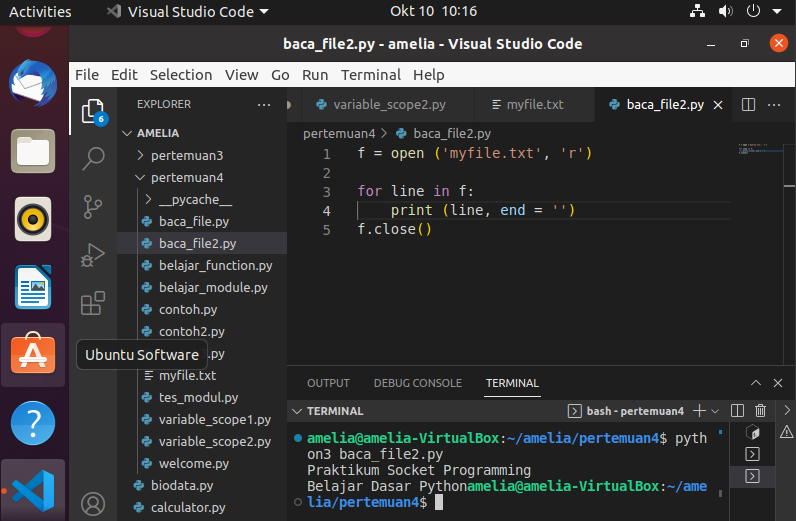Open Help from the dock
Viewport: 796px width, 521px height.
click(33, 422)
